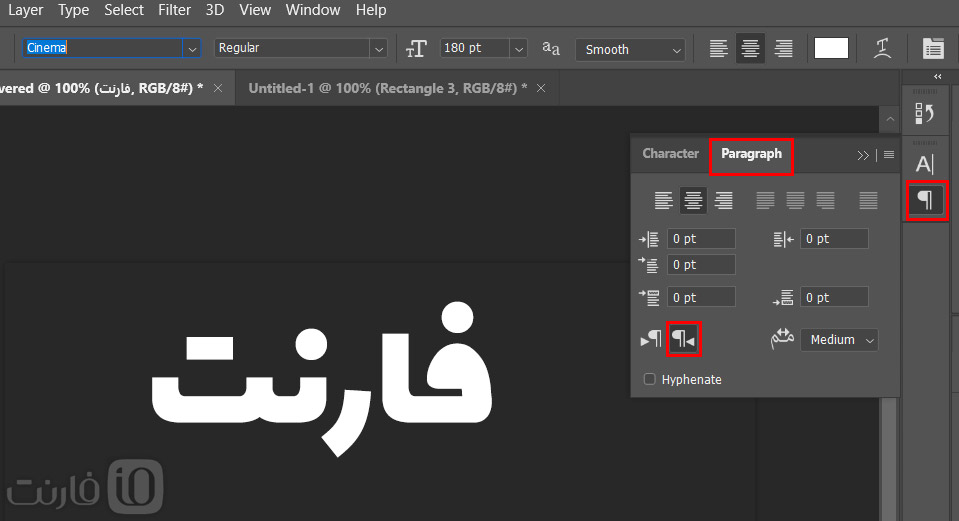Image resolution: width=959 pixels, height=521 pixels.
Task: Open the font family dropdown arrow
Action: pos(192,48)
